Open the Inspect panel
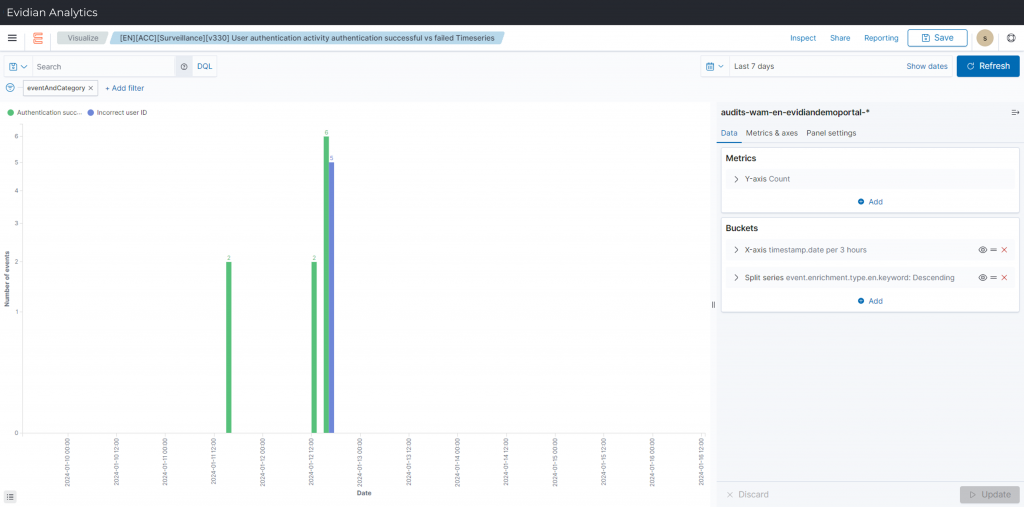 tap(803, 38)
